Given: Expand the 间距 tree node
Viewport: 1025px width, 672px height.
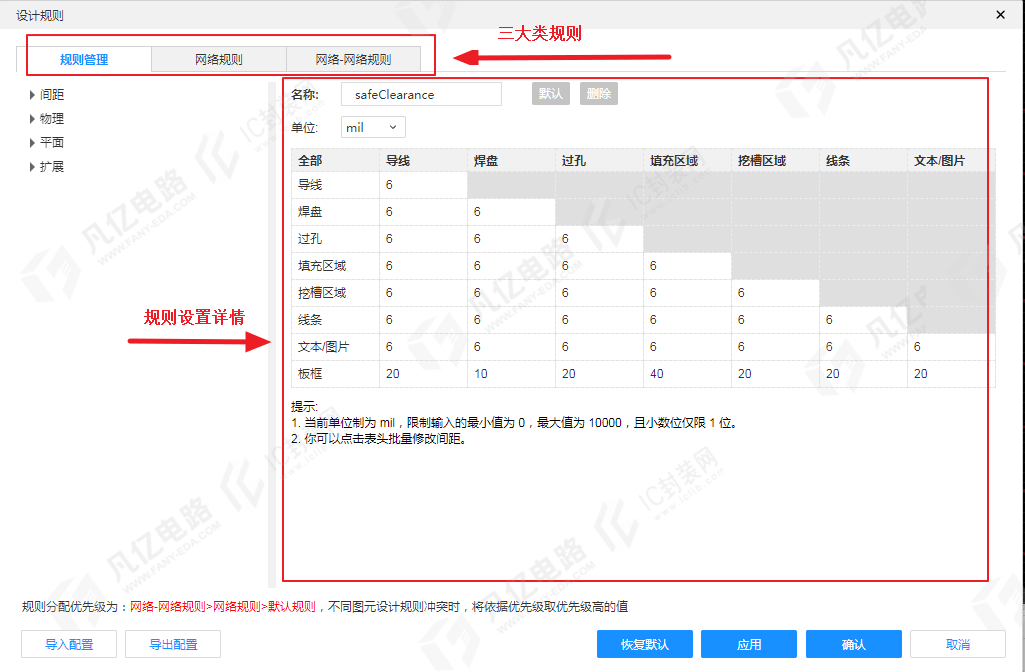Looking at the screenshot, I should [32, 95].
